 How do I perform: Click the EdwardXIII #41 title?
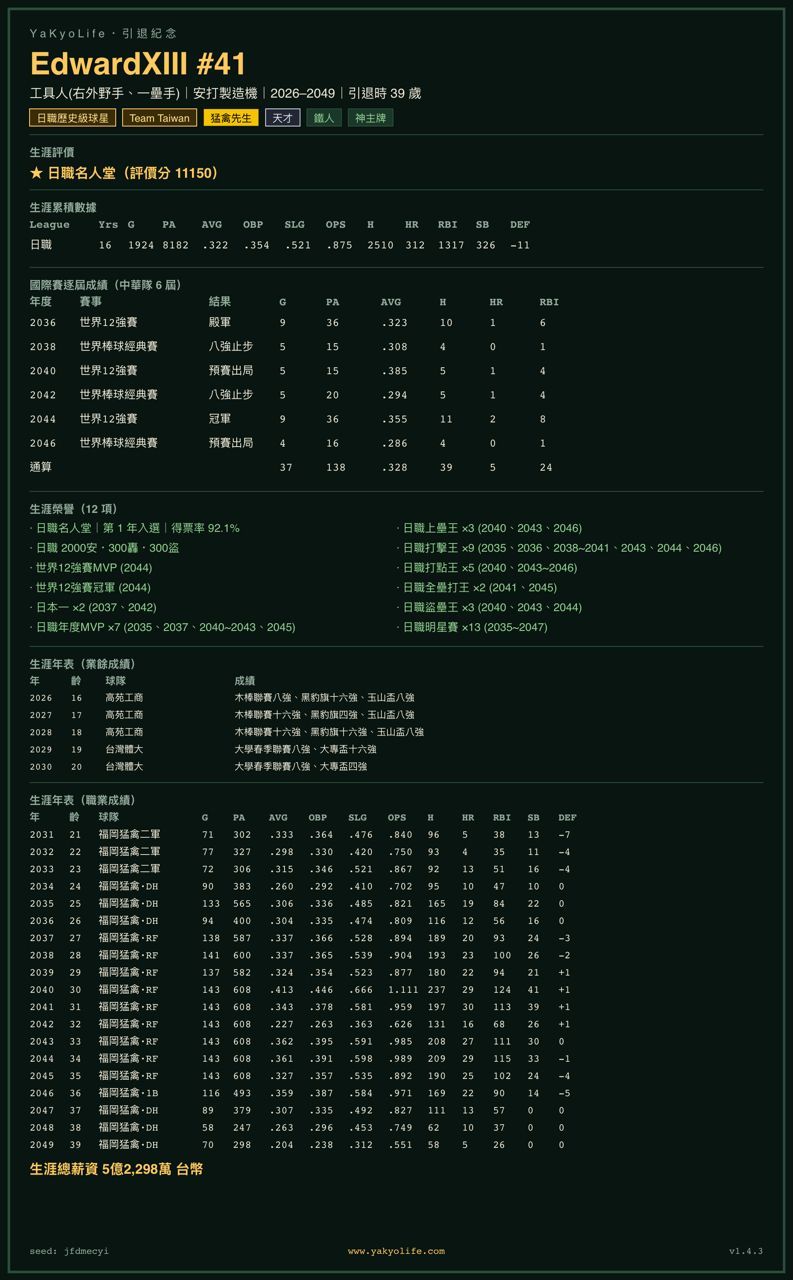coord(138,65)
